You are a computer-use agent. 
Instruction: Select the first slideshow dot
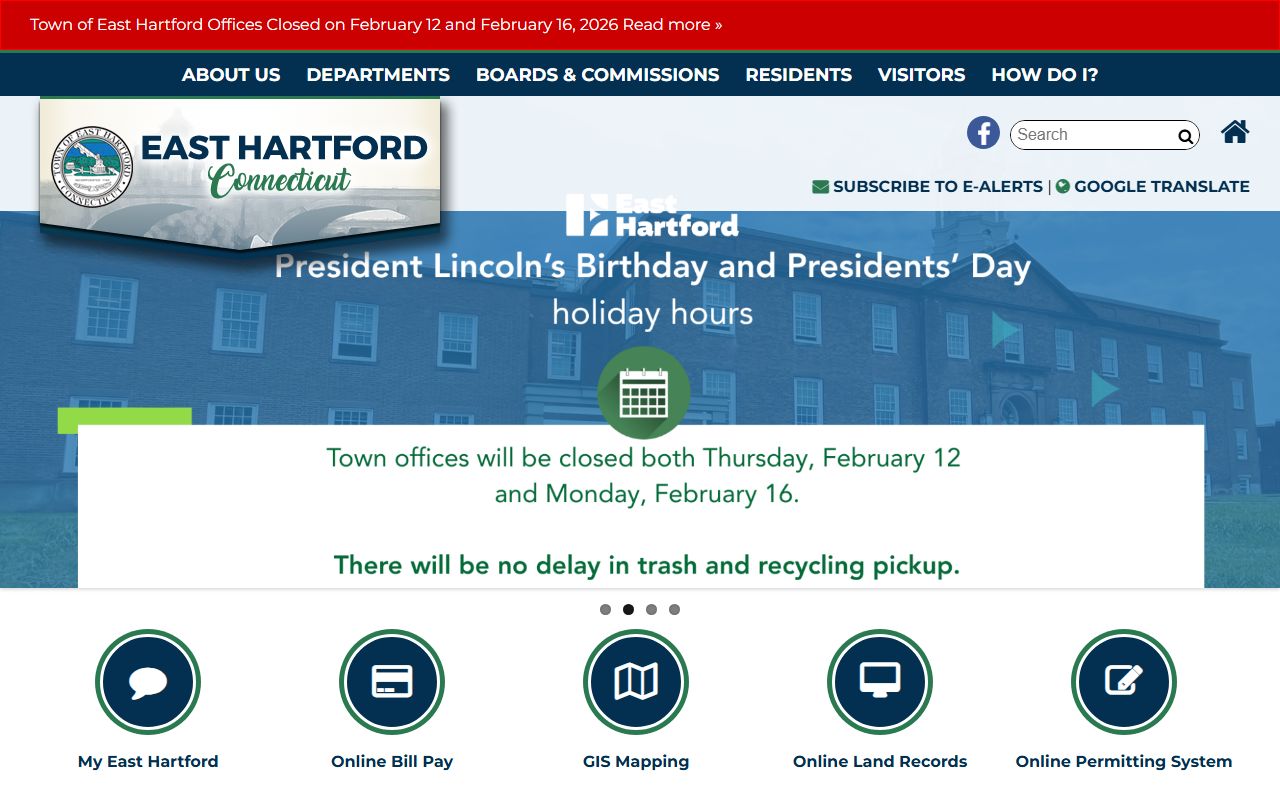pos(605,609)
